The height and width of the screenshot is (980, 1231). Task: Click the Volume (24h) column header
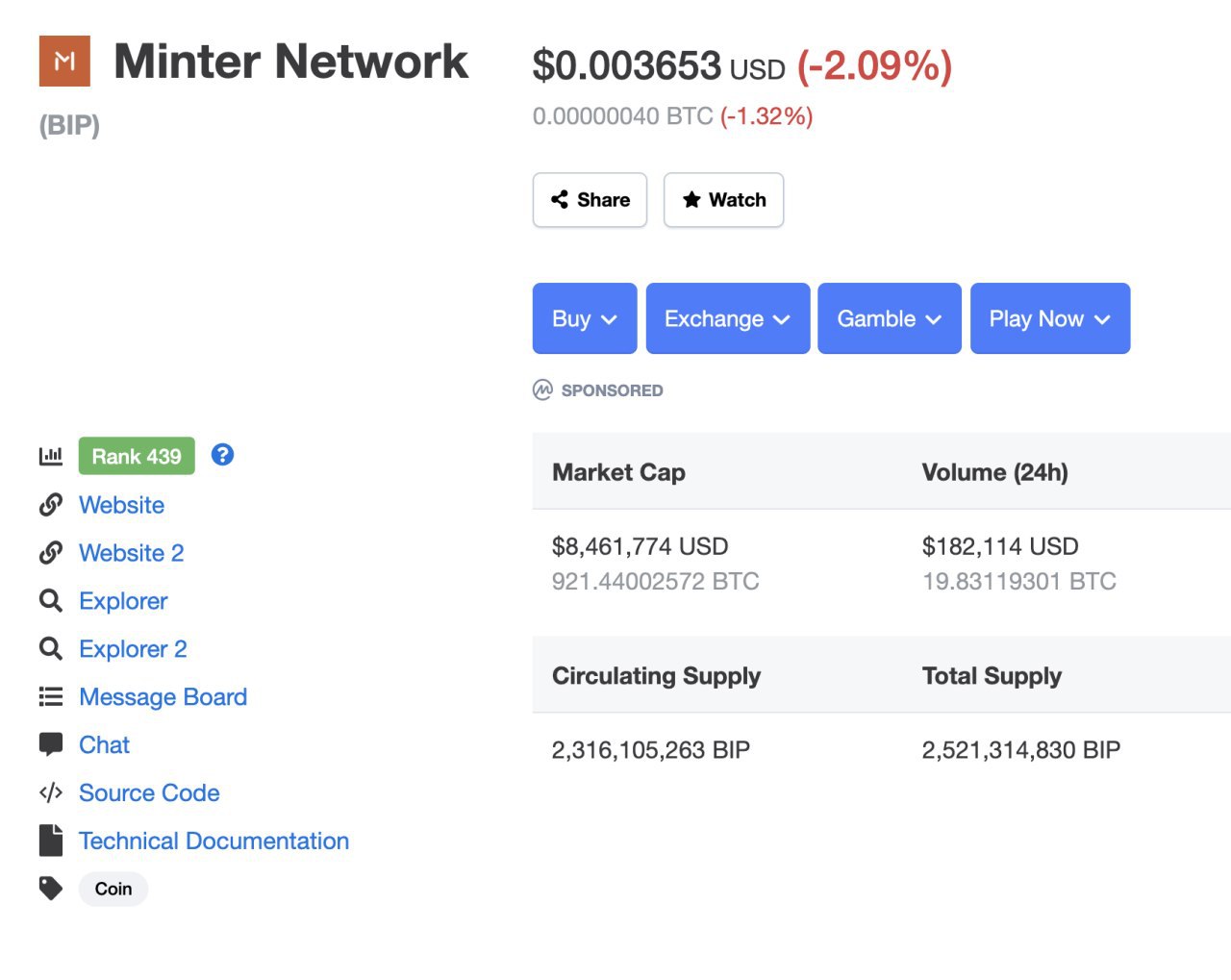(x=994, y=472)
